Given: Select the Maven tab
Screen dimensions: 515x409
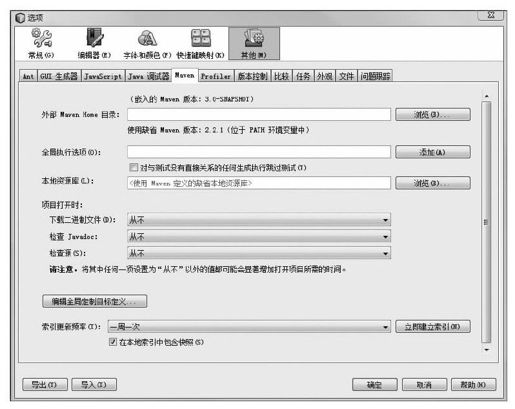Looking at the screenshot, I should pos(185,75).
